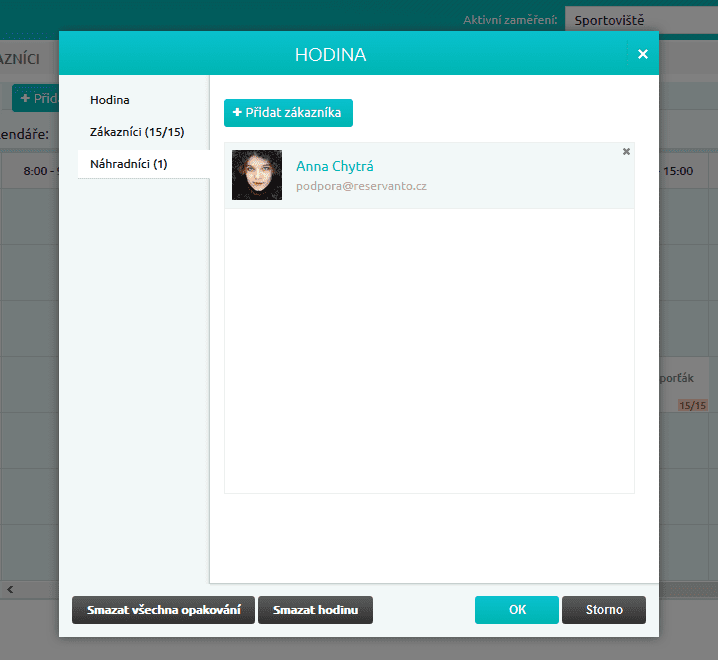This screenshot has width=718, height=660.
Task: Click Smazat všechna opakování button
Action: click(x=163, y=610)
